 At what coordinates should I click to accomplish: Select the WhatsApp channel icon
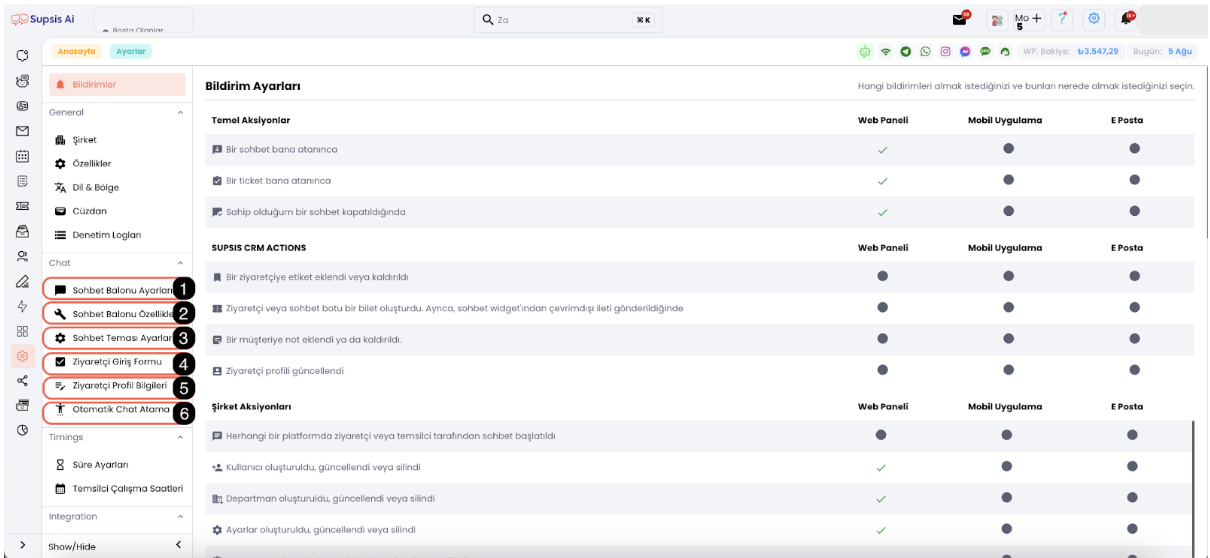pos(925,51)
